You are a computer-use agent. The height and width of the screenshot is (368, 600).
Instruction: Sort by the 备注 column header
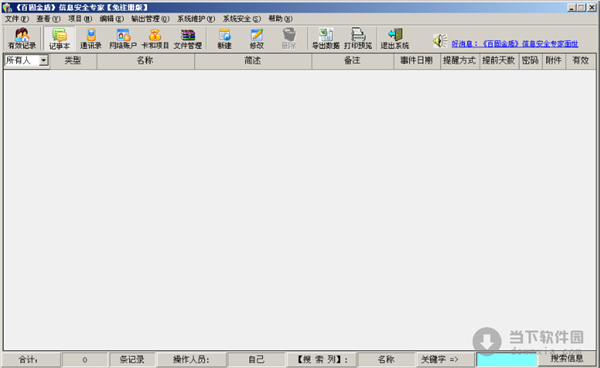click(352, 60)
